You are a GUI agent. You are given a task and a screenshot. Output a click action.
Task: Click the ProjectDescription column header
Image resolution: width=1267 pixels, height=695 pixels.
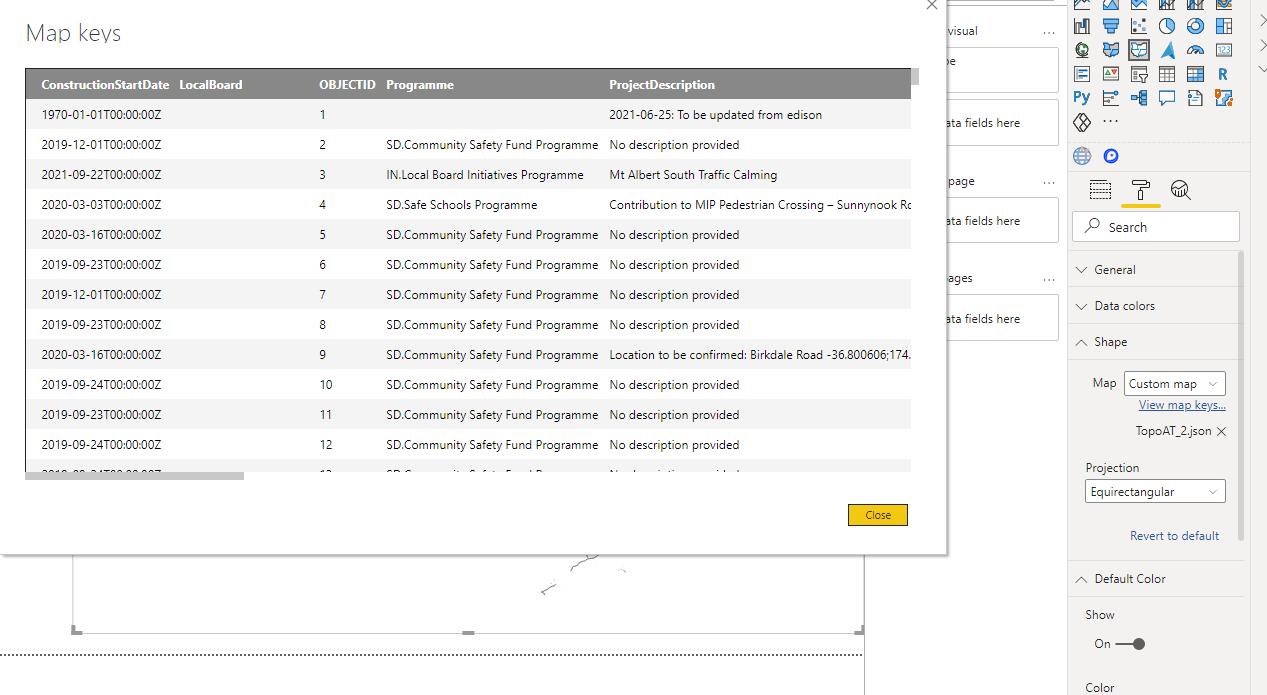[662, 85]
